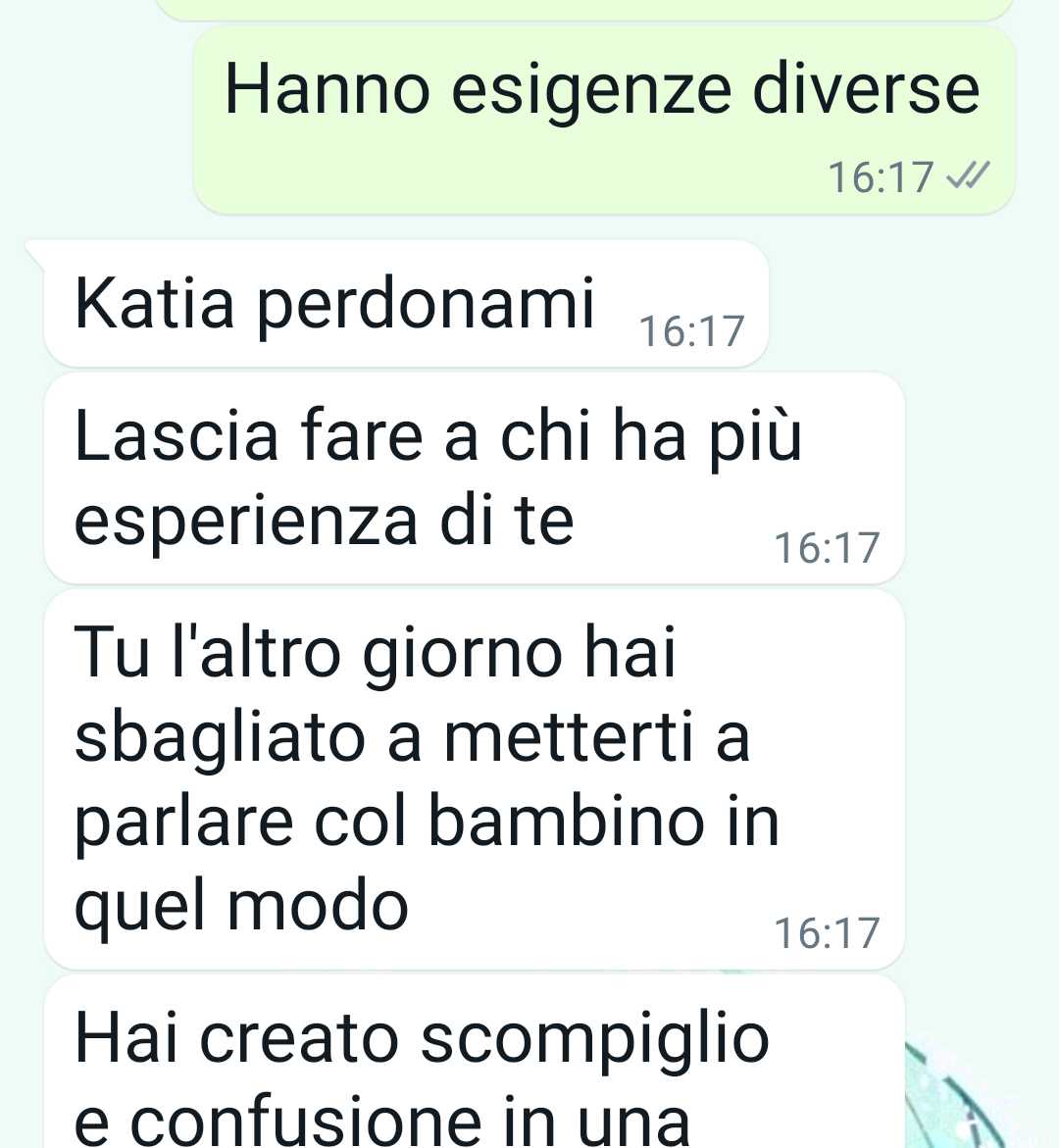Image resolution: width=1059 pixels, height=1148 pixels.
Task: Tap the 16:17 timestamp beside 'Katia perdonami'
Action: click(x=691, y=331)
